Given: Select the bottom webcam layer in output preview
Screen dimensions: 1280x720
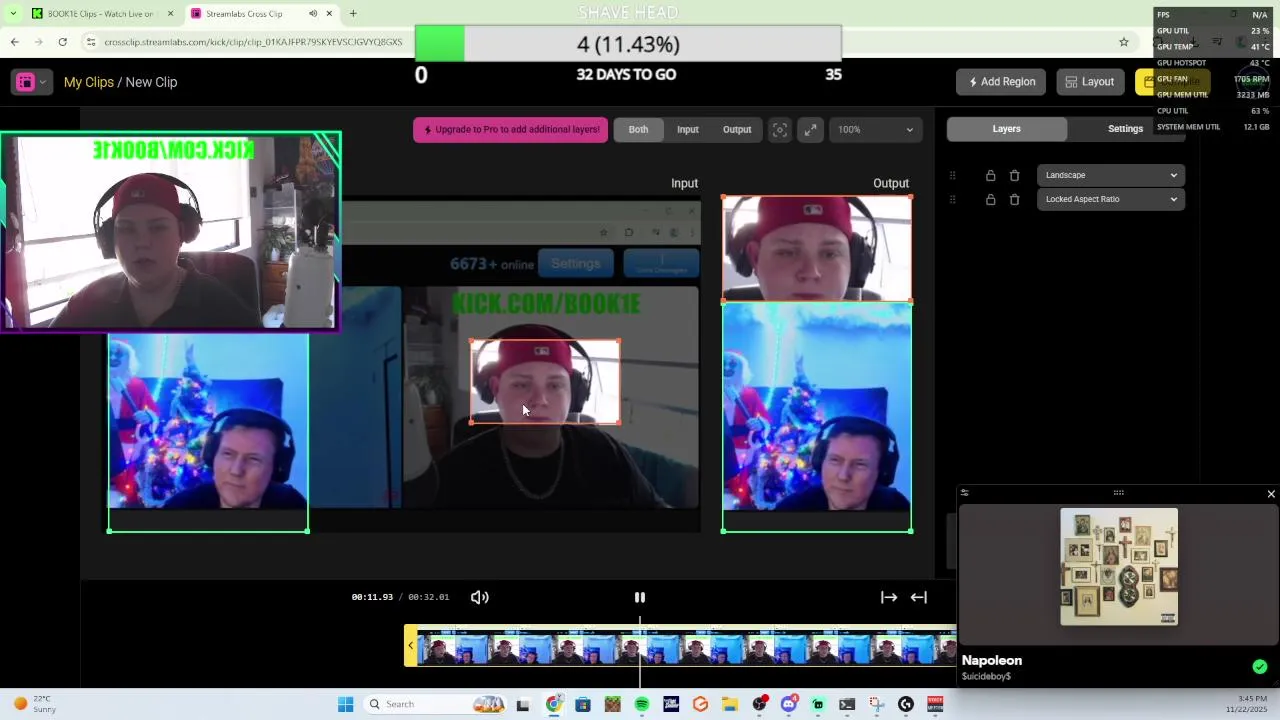Looking at the screenshot, I should coord(817,417).
